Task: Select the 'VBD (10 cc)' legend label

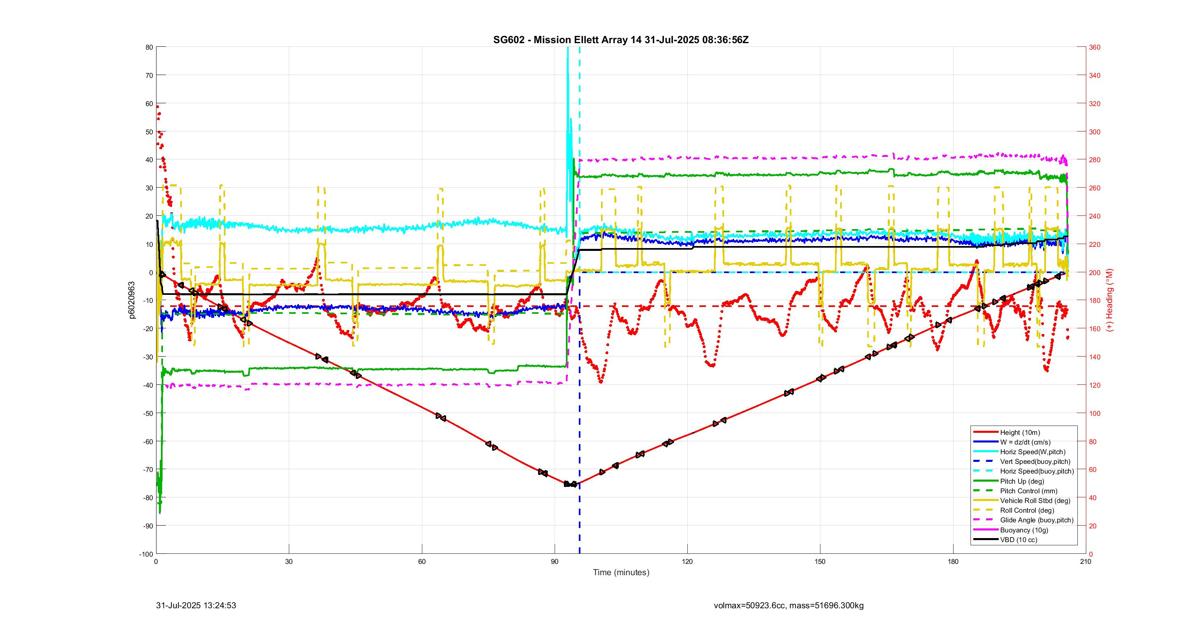Action: coord(1018,540)
